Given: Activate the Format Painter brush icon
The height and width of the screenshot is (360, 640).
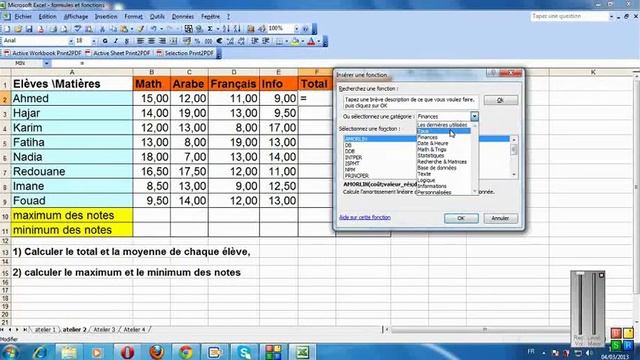Looking at the screenshot, I should pyautogui.click(x=141, y=29).
